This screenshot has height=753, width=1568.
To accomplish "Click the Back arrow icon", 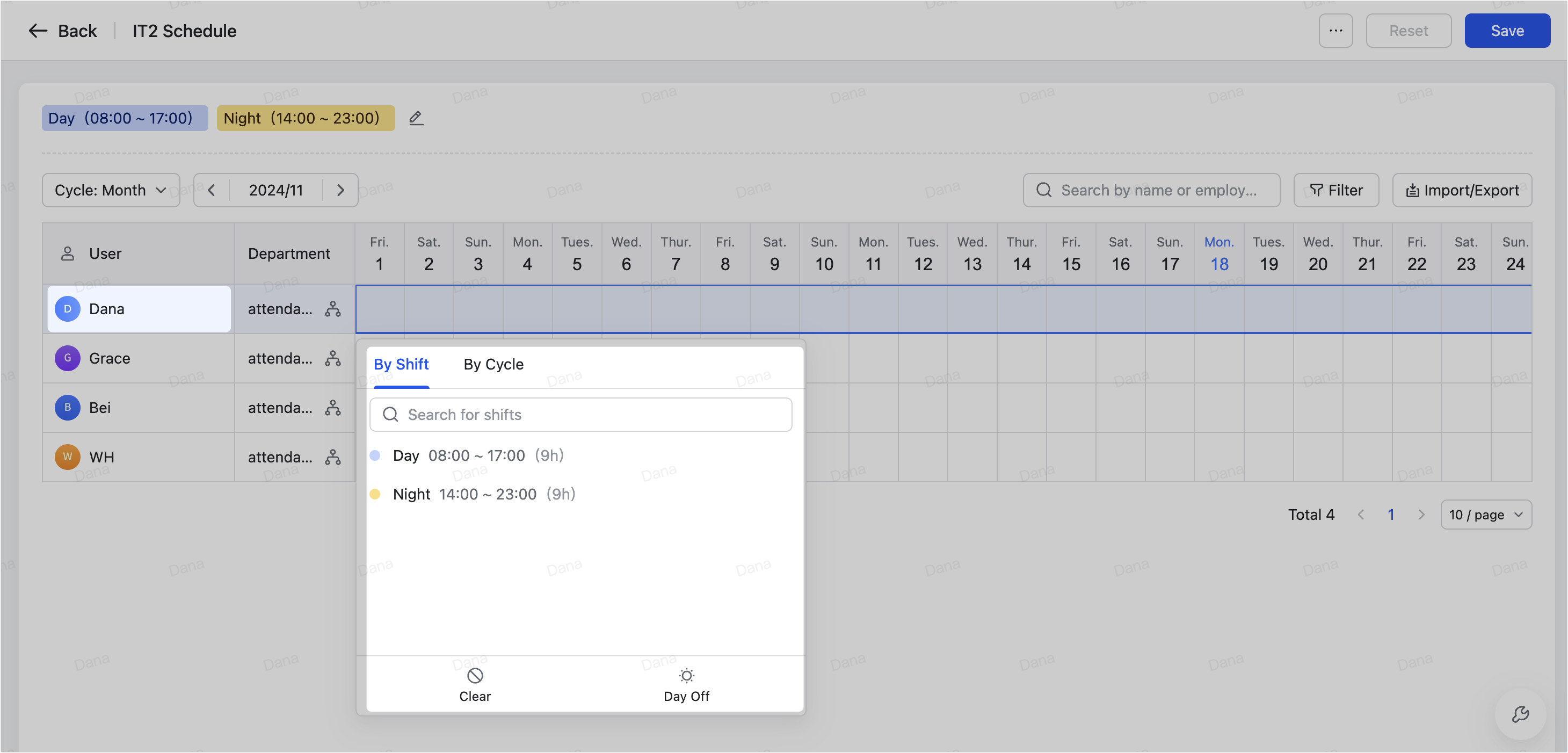I will [x=38, y=31].
